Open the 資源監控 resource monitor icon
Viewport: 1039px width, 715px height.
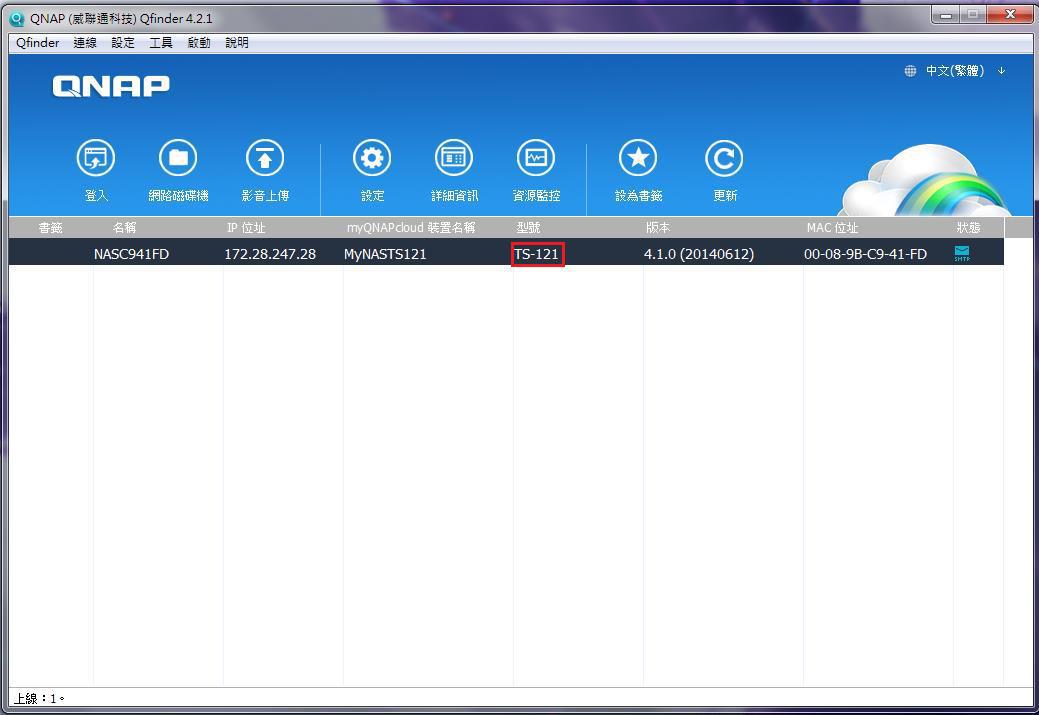point(536,158)
